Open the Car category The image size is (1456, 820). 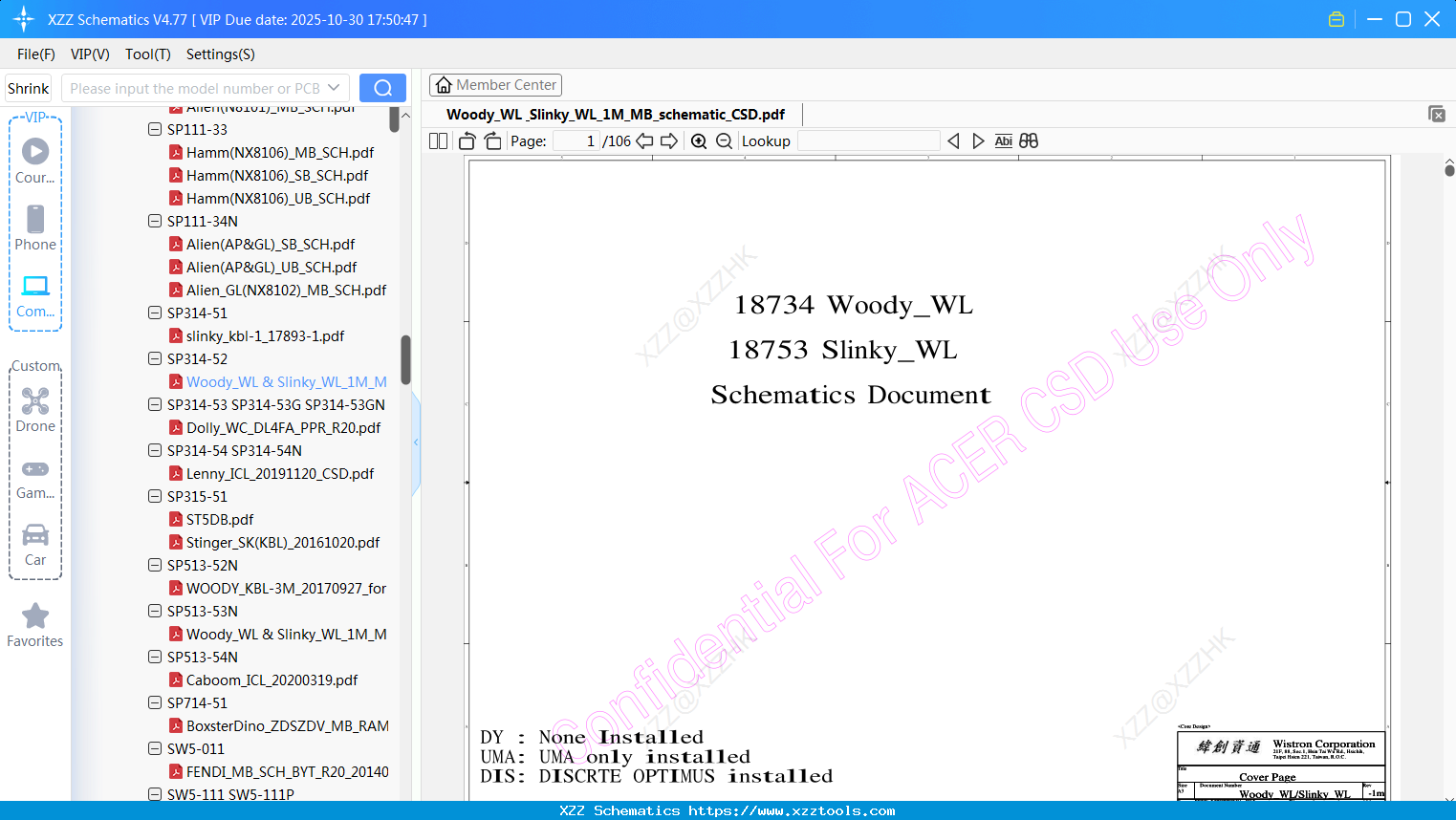[35, 534]
